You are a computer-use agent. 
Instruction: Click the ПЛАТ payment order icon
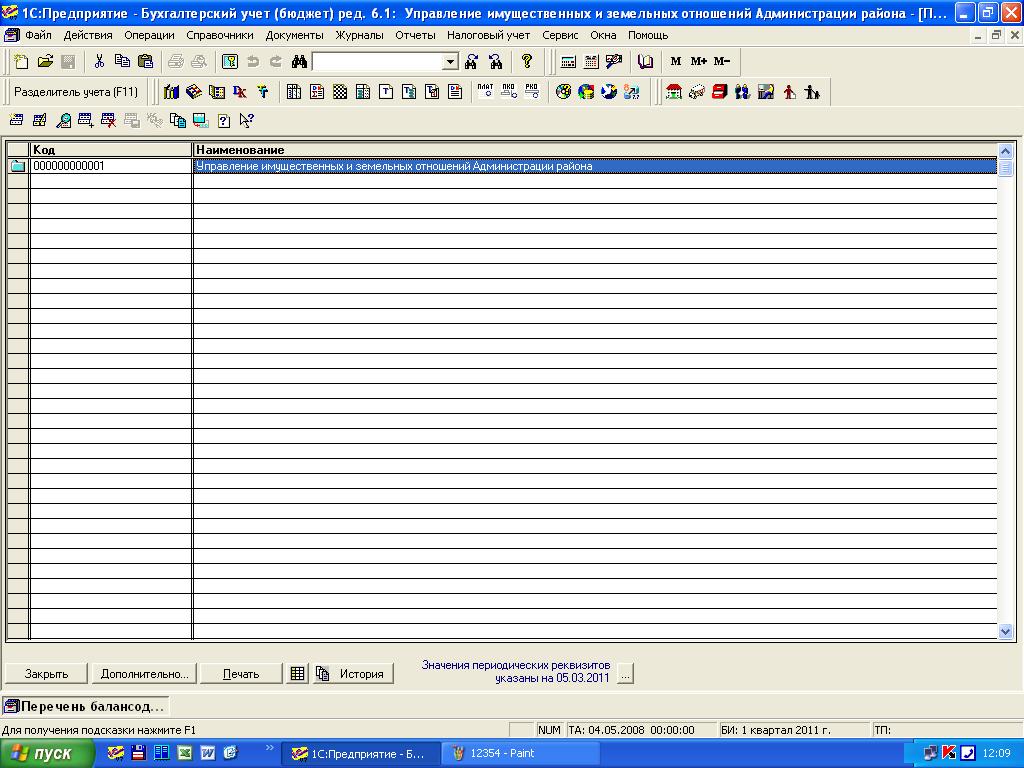pyautogui.click(x=485, y=91)
